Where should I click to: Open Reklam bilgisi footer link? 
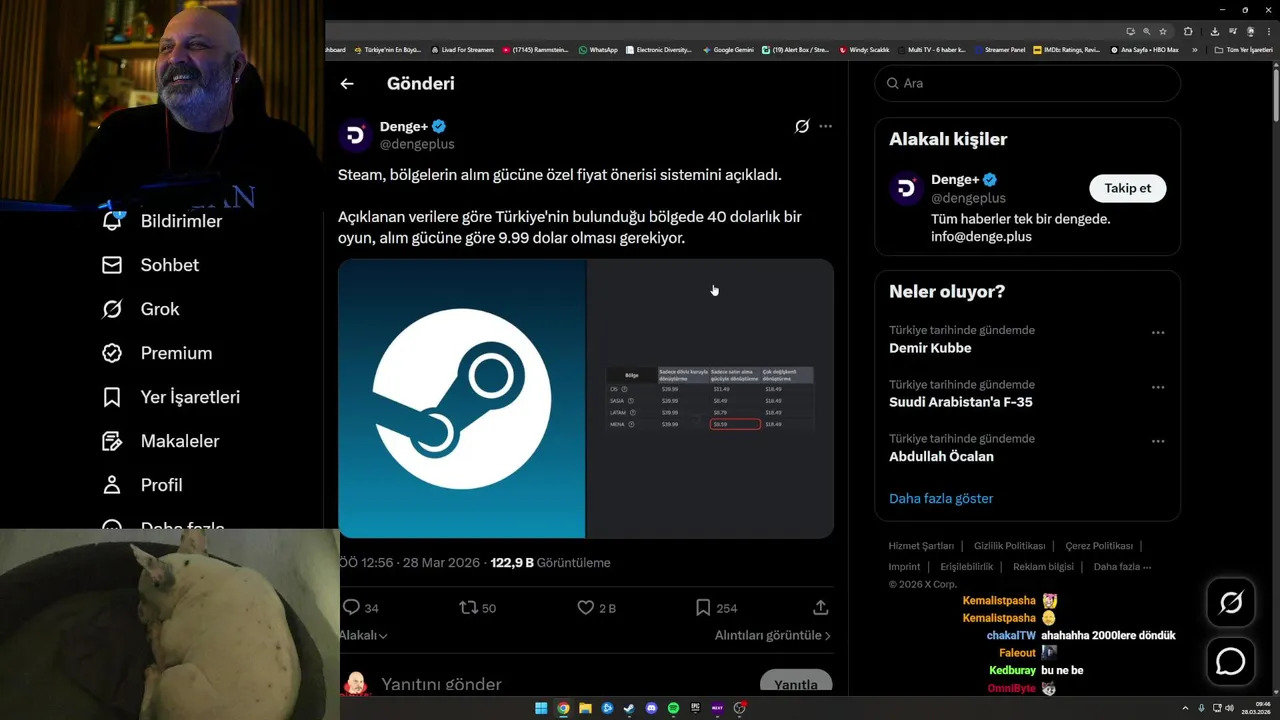(x=1043, y=566)
